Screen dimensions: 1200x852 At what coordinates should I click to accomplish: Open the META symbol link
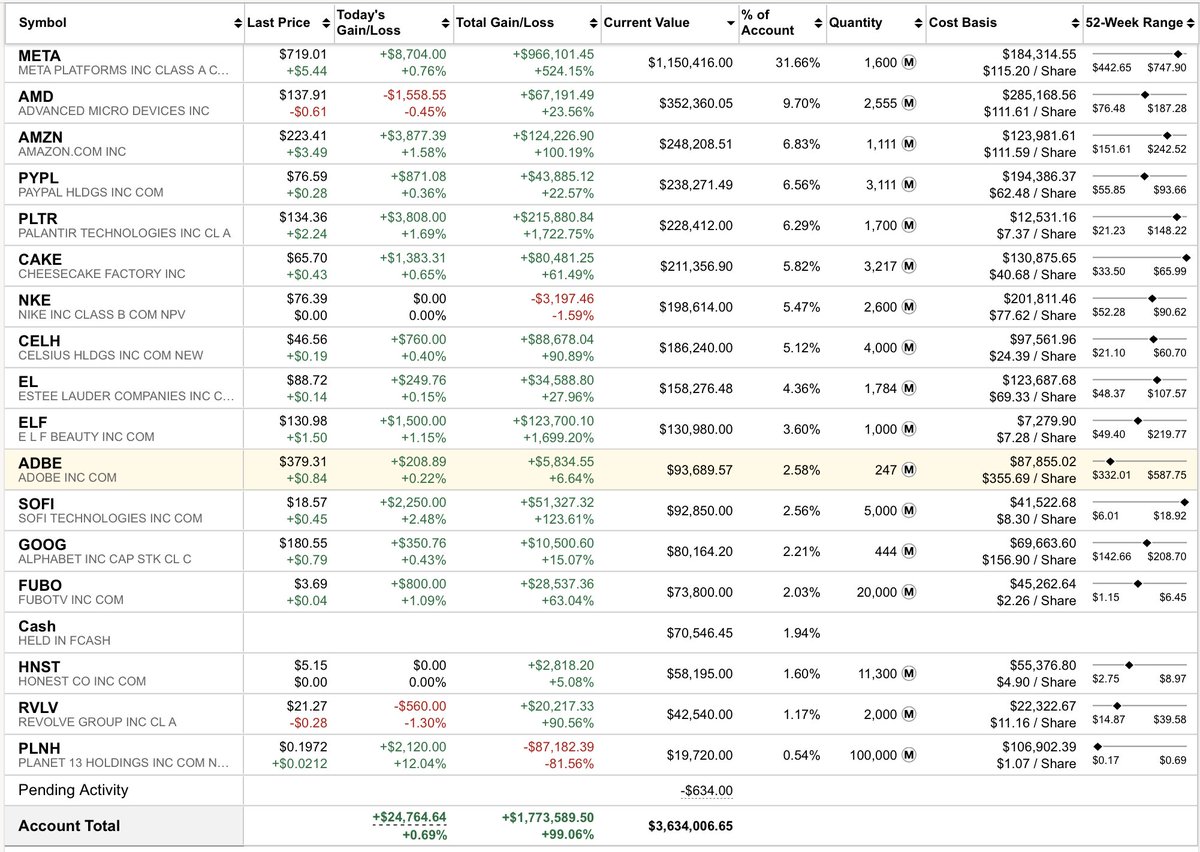pyautogui.click(x=40, y=55)
